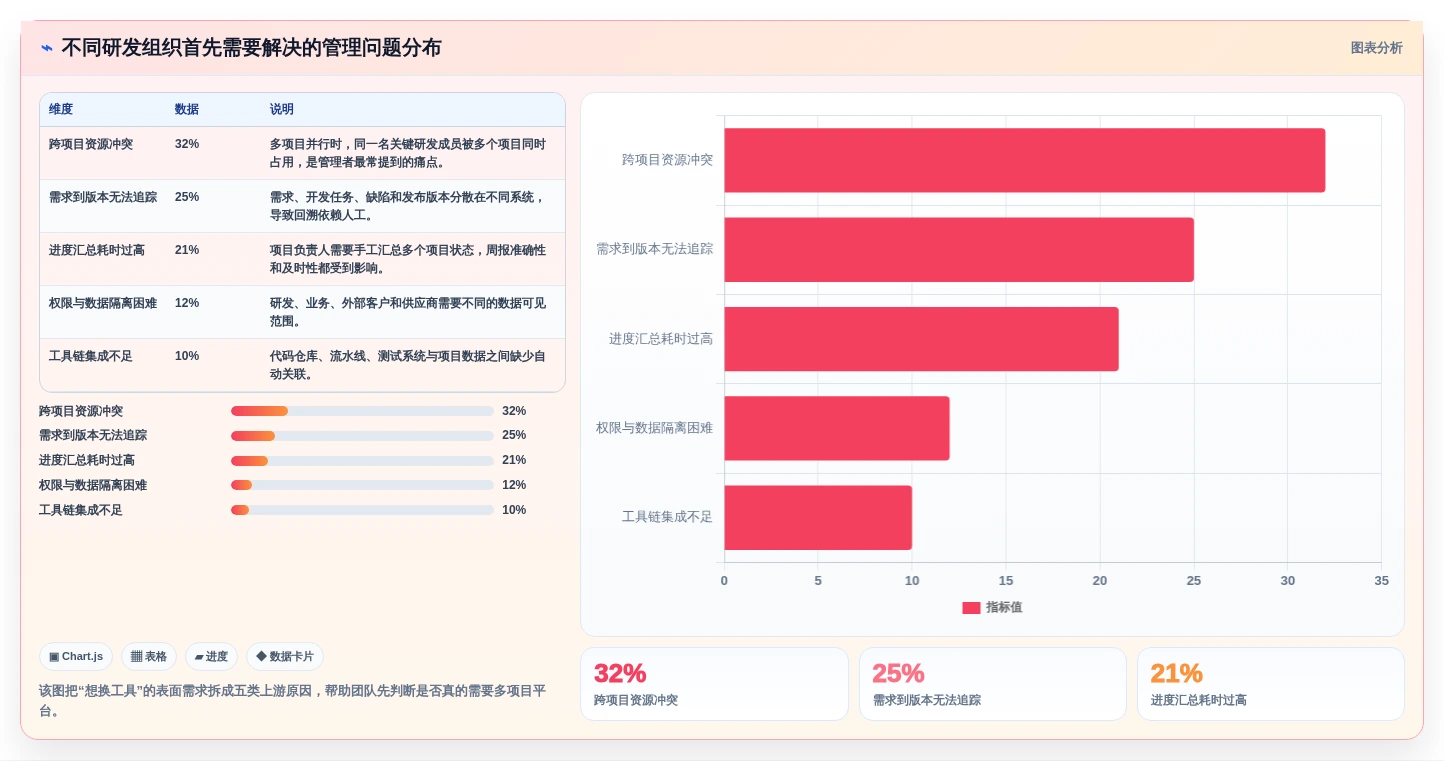The image size is (1444, 761).
Task: Click the page title 不同研发组织首先需要解决的管理问题分布
Action: click(251, 48)
